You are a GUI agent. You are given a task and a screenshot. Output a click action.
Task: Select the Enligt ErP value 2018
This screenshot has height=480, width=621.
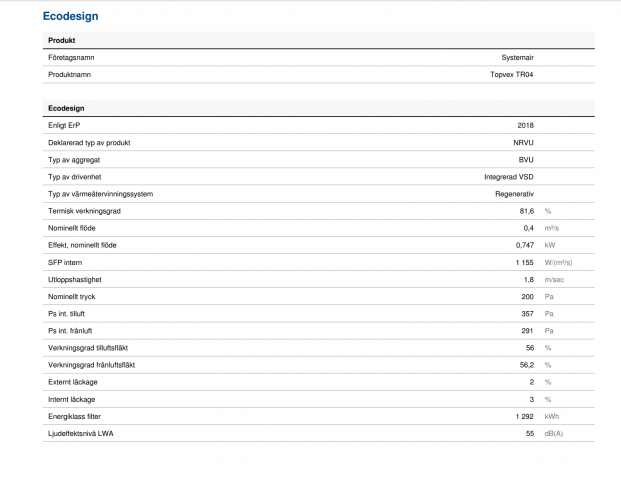(526, 125)
